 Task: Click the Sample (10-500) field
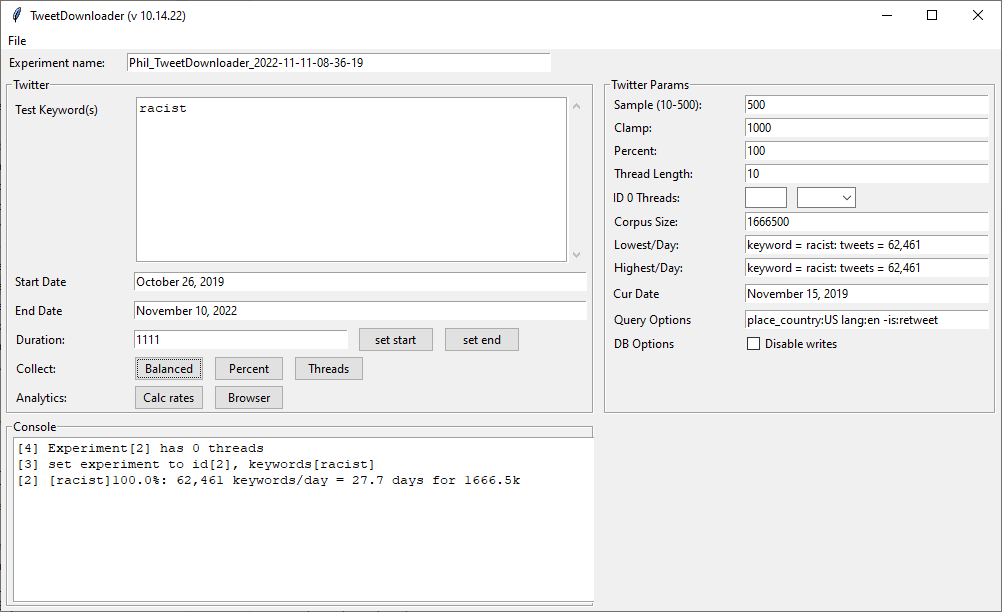(866, 105)
